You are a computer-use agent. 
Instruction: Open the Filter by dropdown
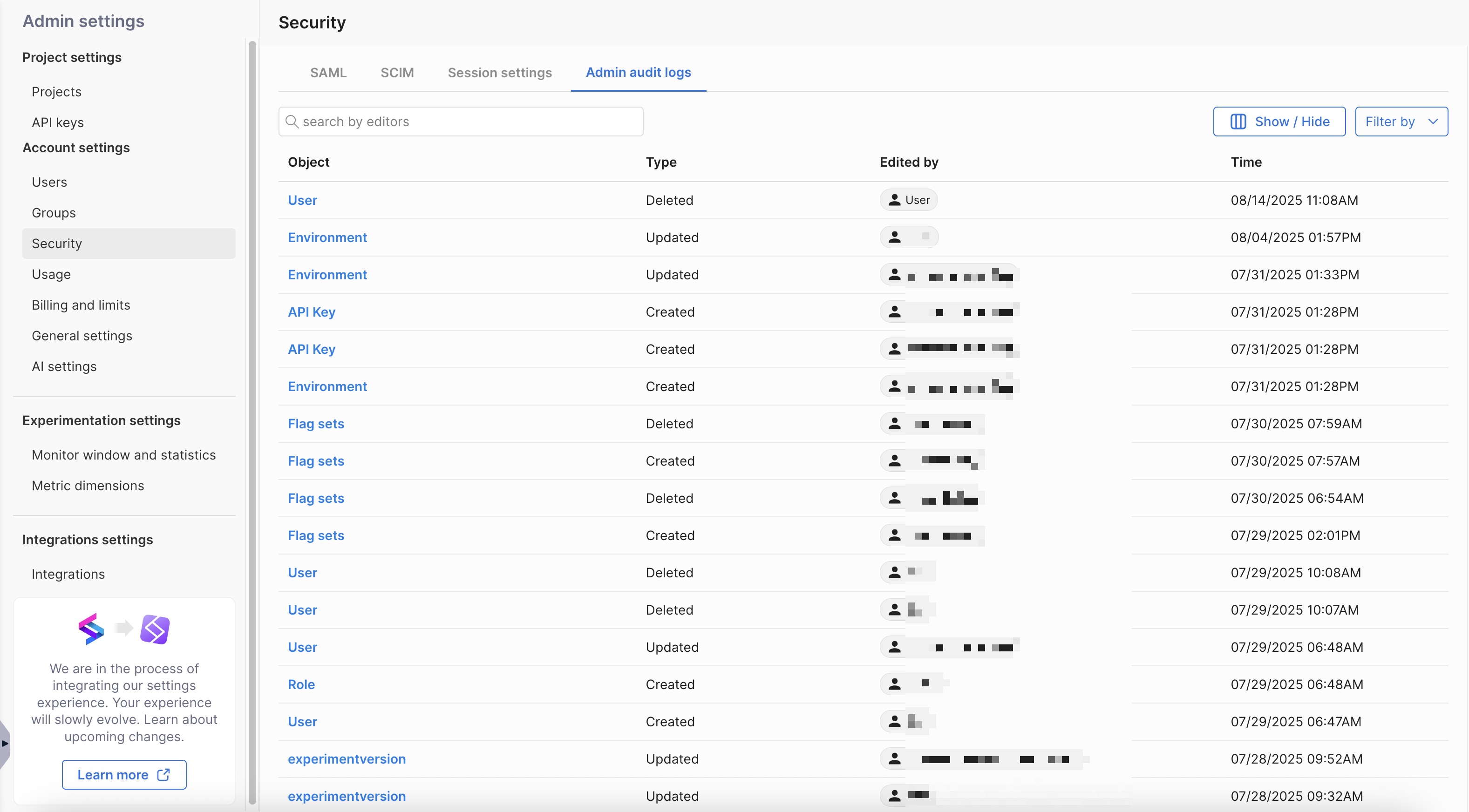click(1389, 122)
